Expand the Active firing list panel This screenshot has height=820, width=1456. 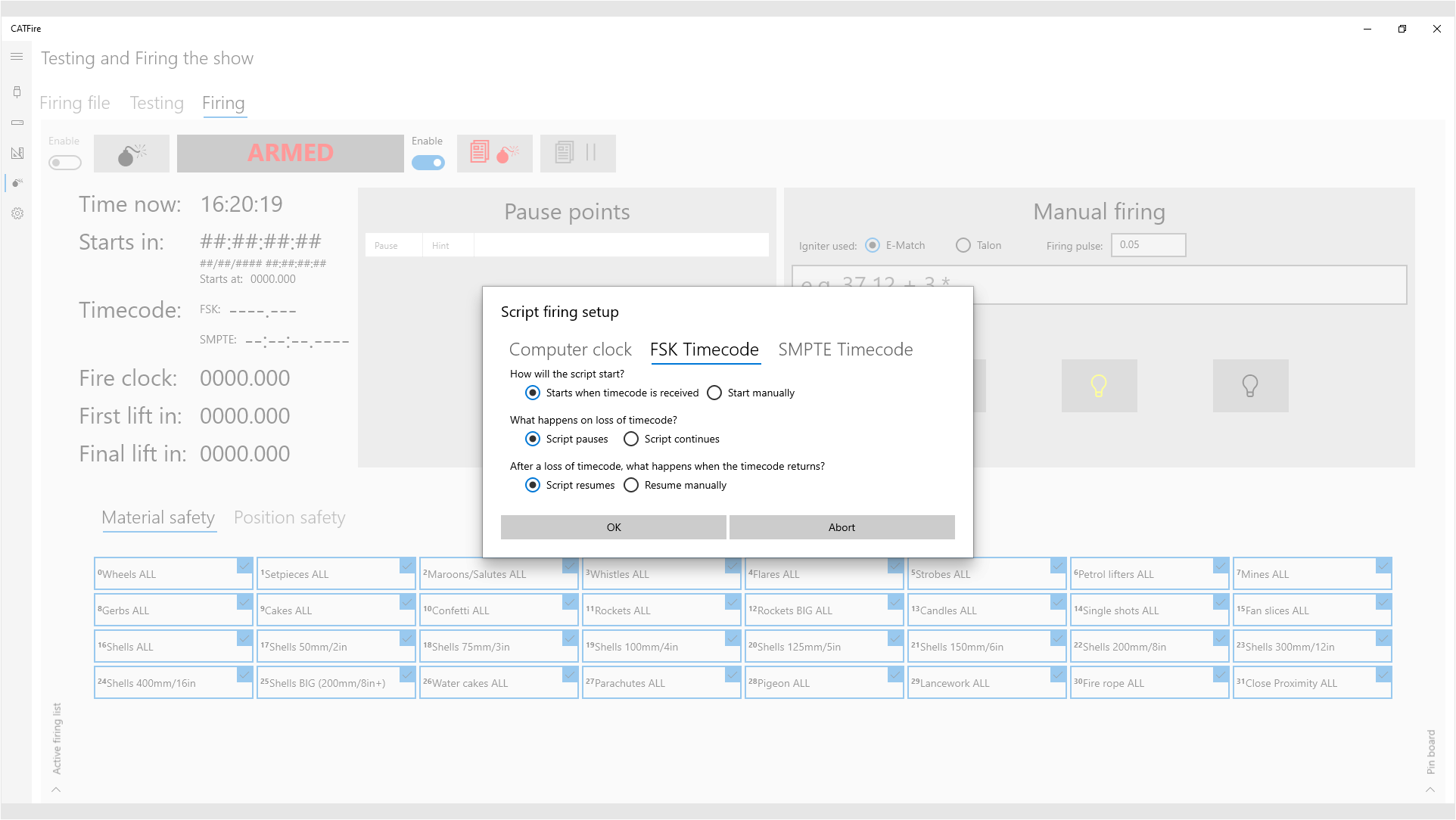[56, 789]
